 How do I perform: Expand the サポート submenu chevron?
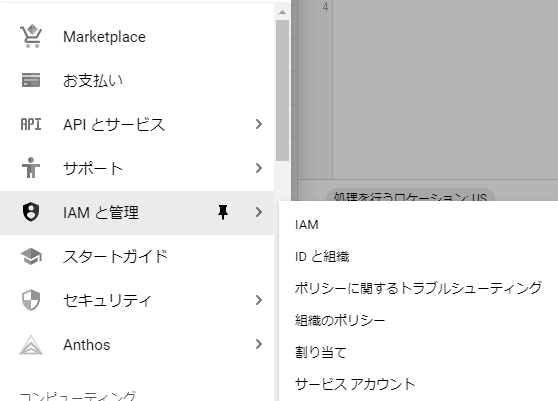259,168
